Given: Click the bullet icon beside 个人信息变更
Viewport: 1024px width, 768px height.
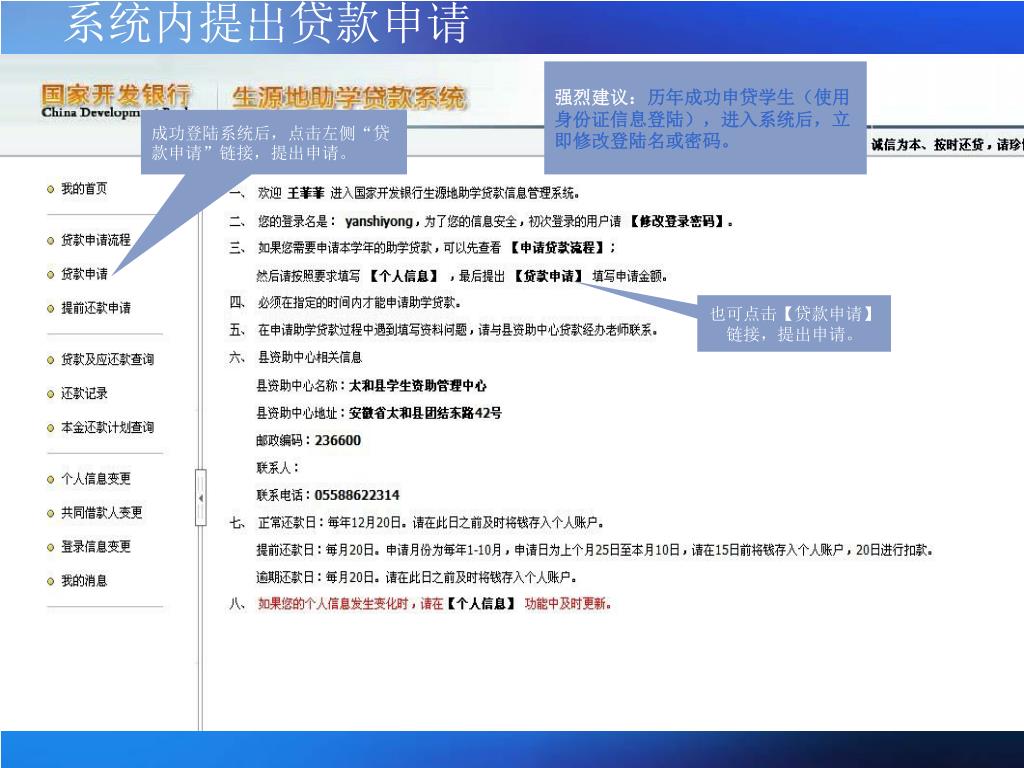Looking at the screenshot, I should pyautogui.click(x=50, y=479).
